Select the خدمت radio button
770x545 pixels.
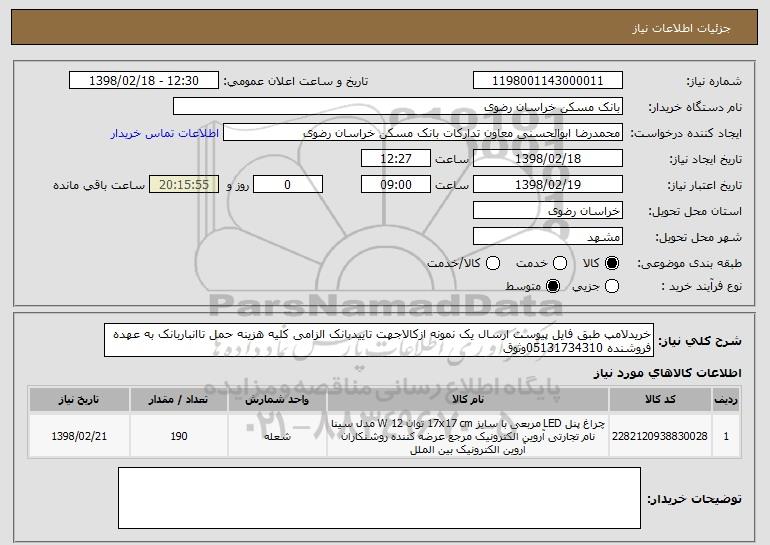pyautogui.click(x=560, y=263)
